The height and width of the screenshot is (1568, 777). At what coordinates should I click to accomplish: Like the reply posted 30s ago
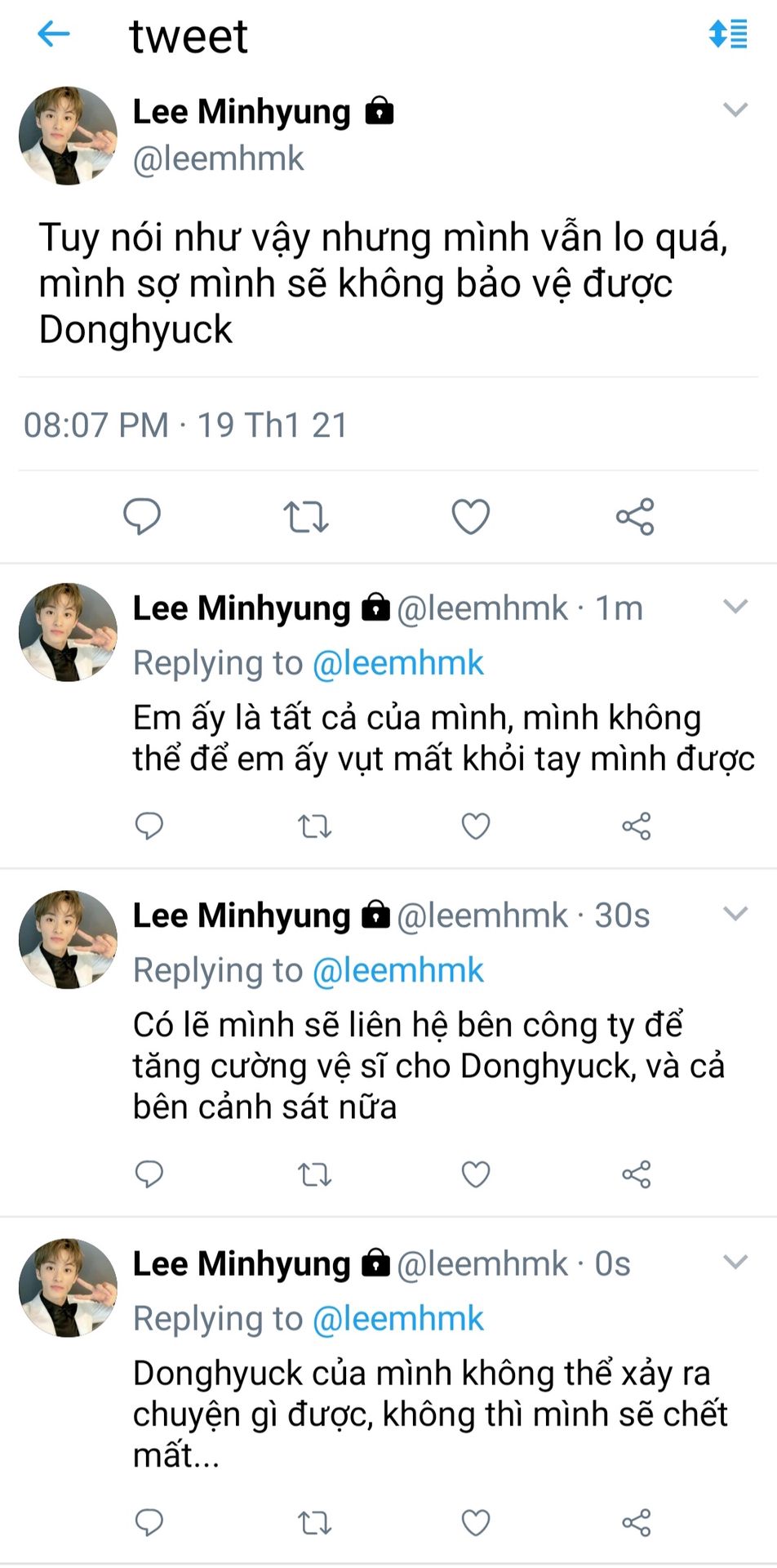(x=476, y=1175)
